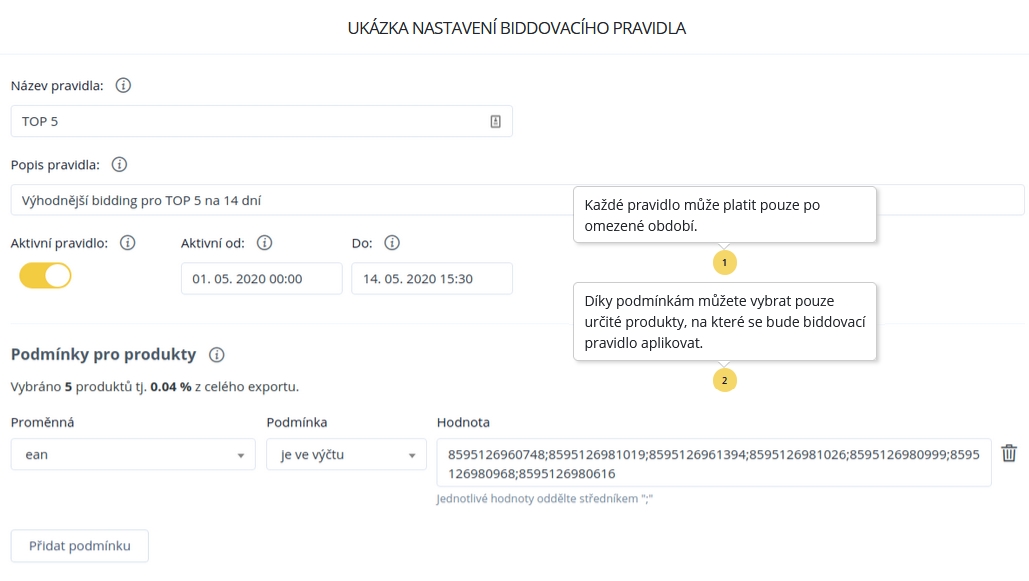Click the yellow hint marker number 2
Viewport: 1029px width, 581px height.
724,380
